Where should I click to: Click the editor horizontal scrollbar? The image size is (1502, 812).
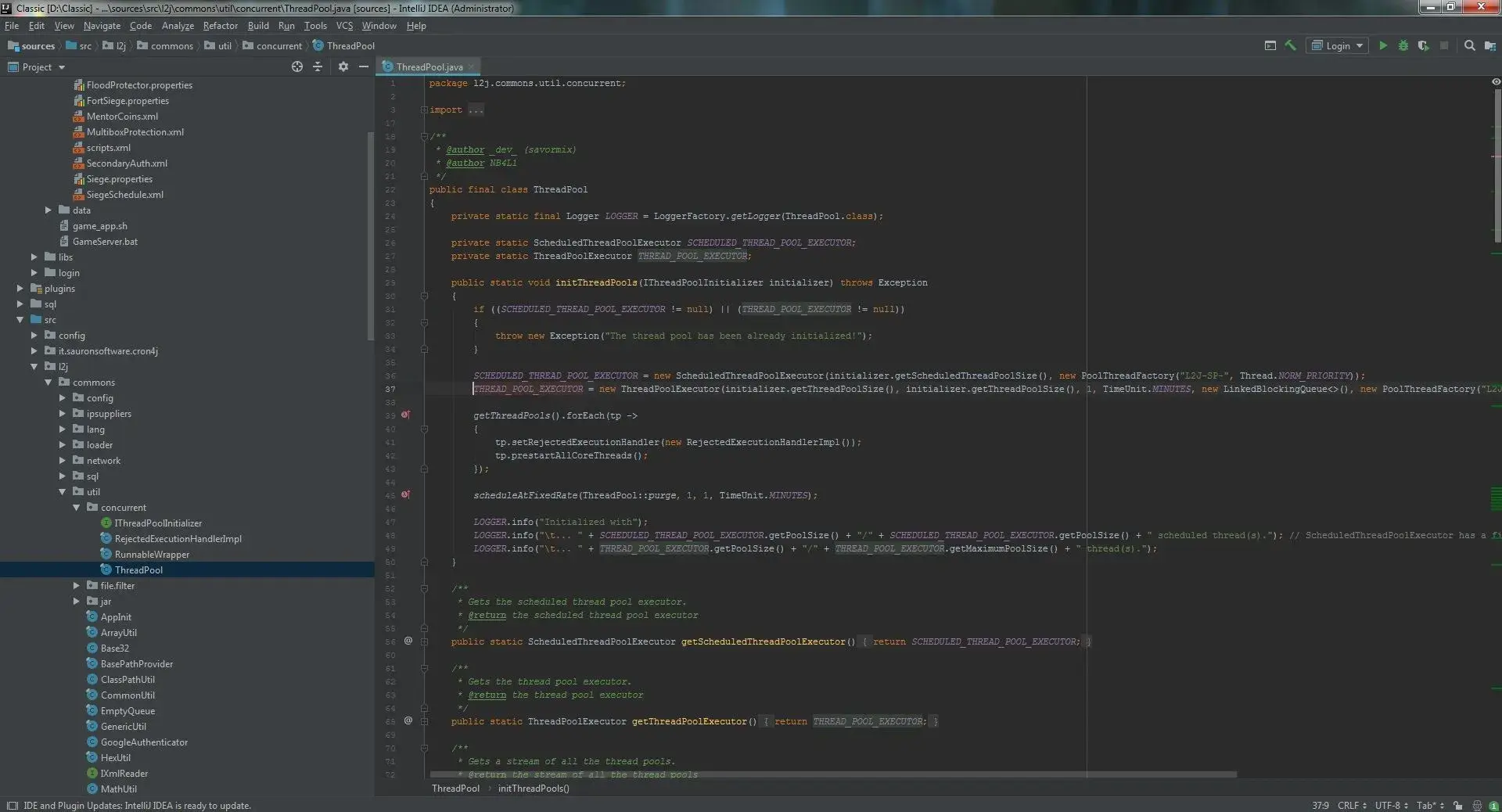pos(833,774)
